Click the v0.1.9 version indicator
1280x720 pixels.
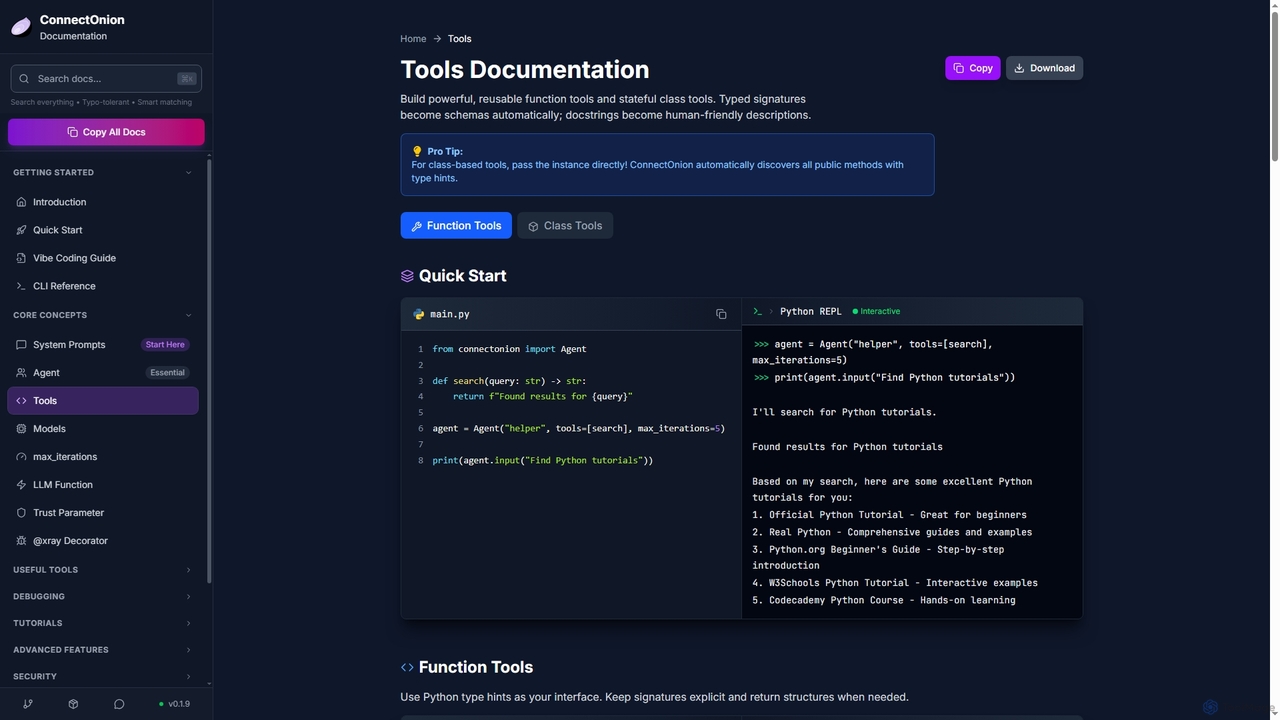[x=175, y=704]
